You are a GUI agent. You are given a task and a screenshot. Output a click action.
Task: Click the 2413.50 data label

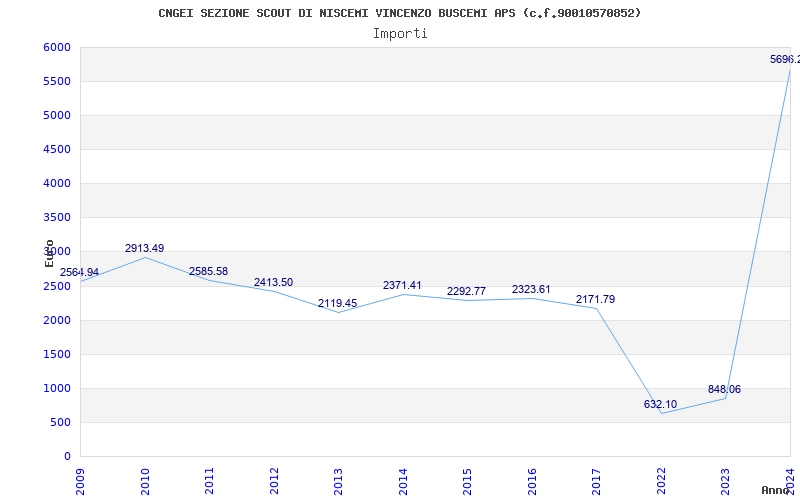coord(273,283)
